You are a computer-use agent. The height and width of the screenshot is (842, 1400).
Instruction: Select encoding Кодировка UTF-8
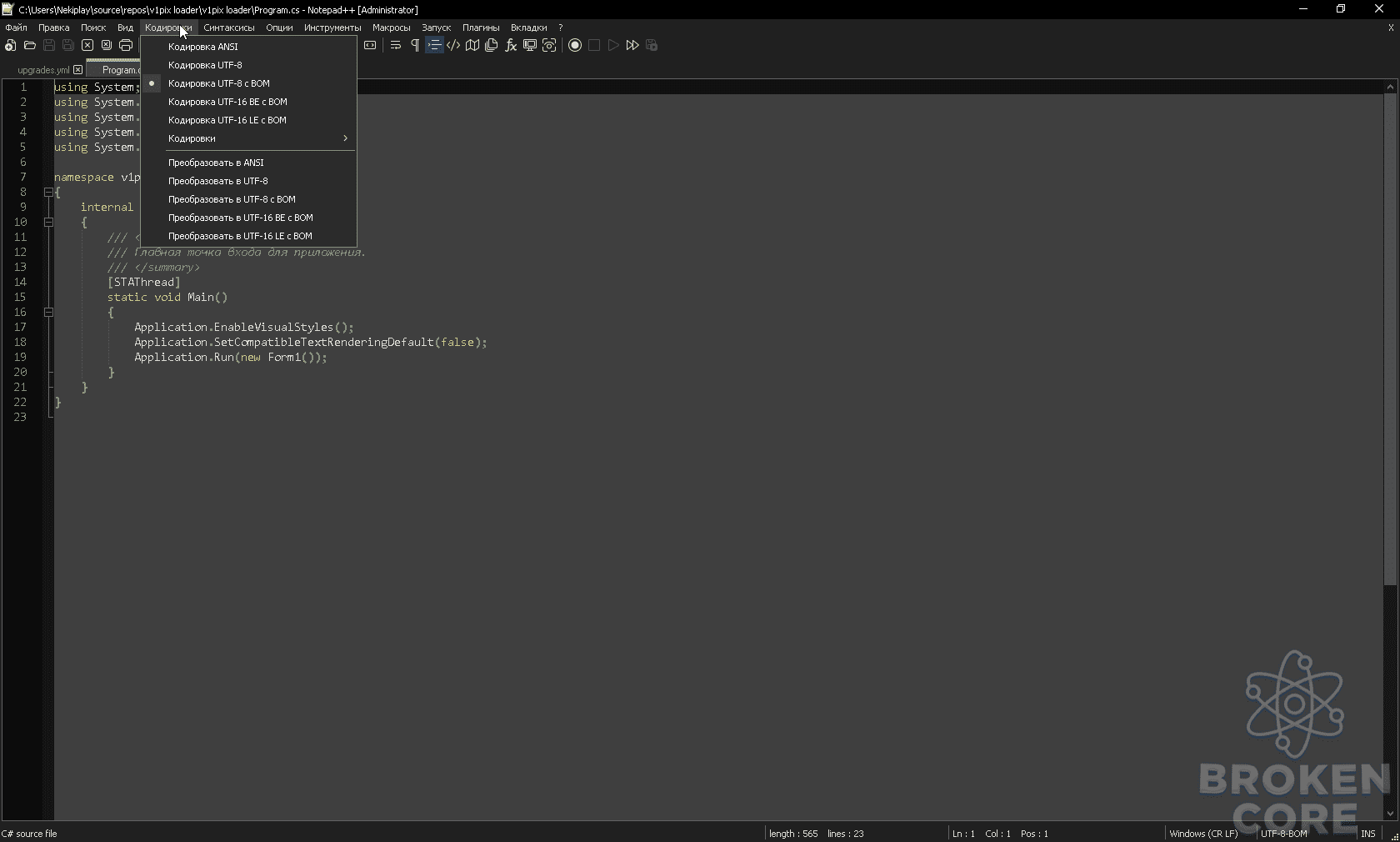(x=249, y=65)
